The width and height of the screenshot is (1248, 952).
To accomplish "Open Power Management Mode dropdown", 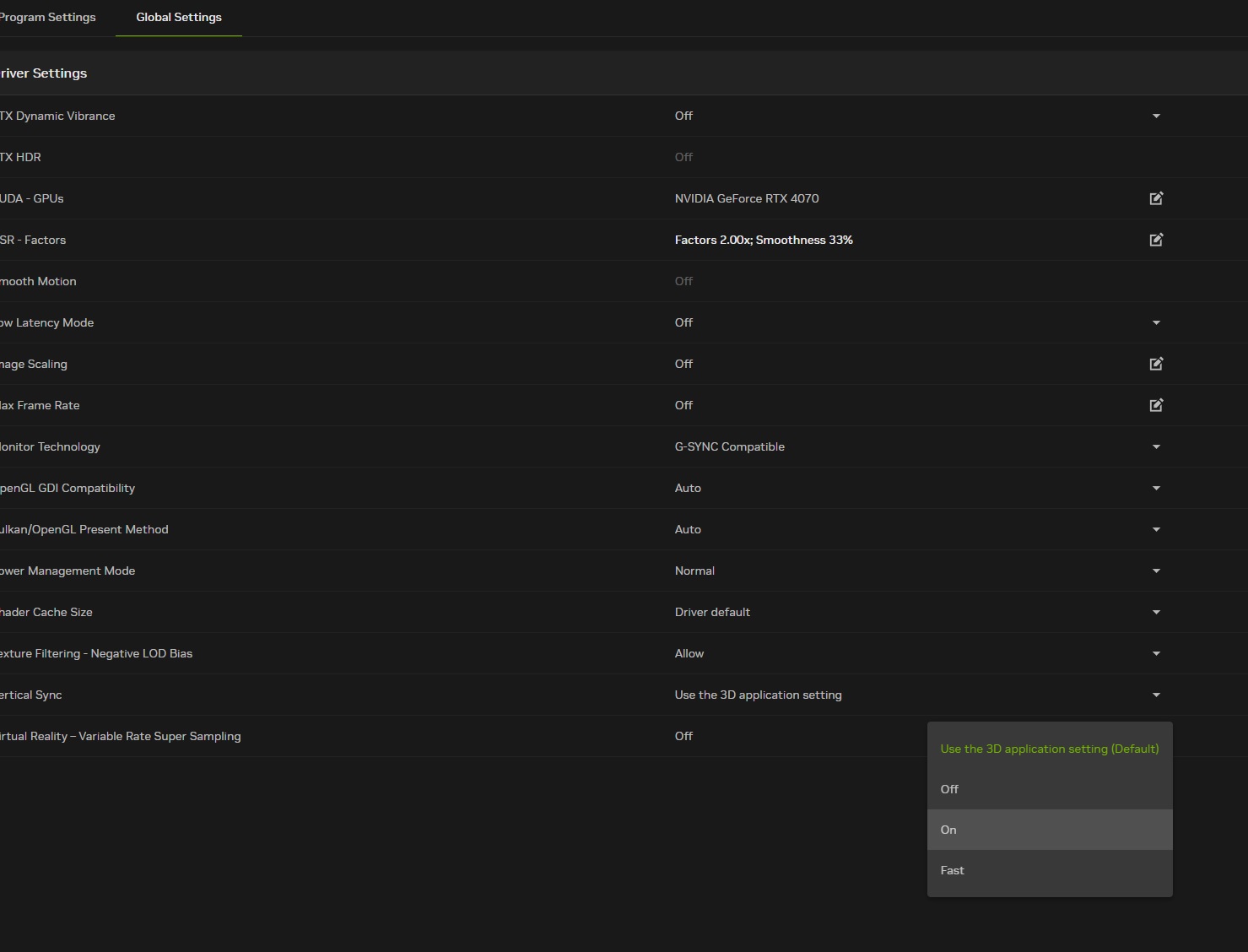I will point(1156,571).
